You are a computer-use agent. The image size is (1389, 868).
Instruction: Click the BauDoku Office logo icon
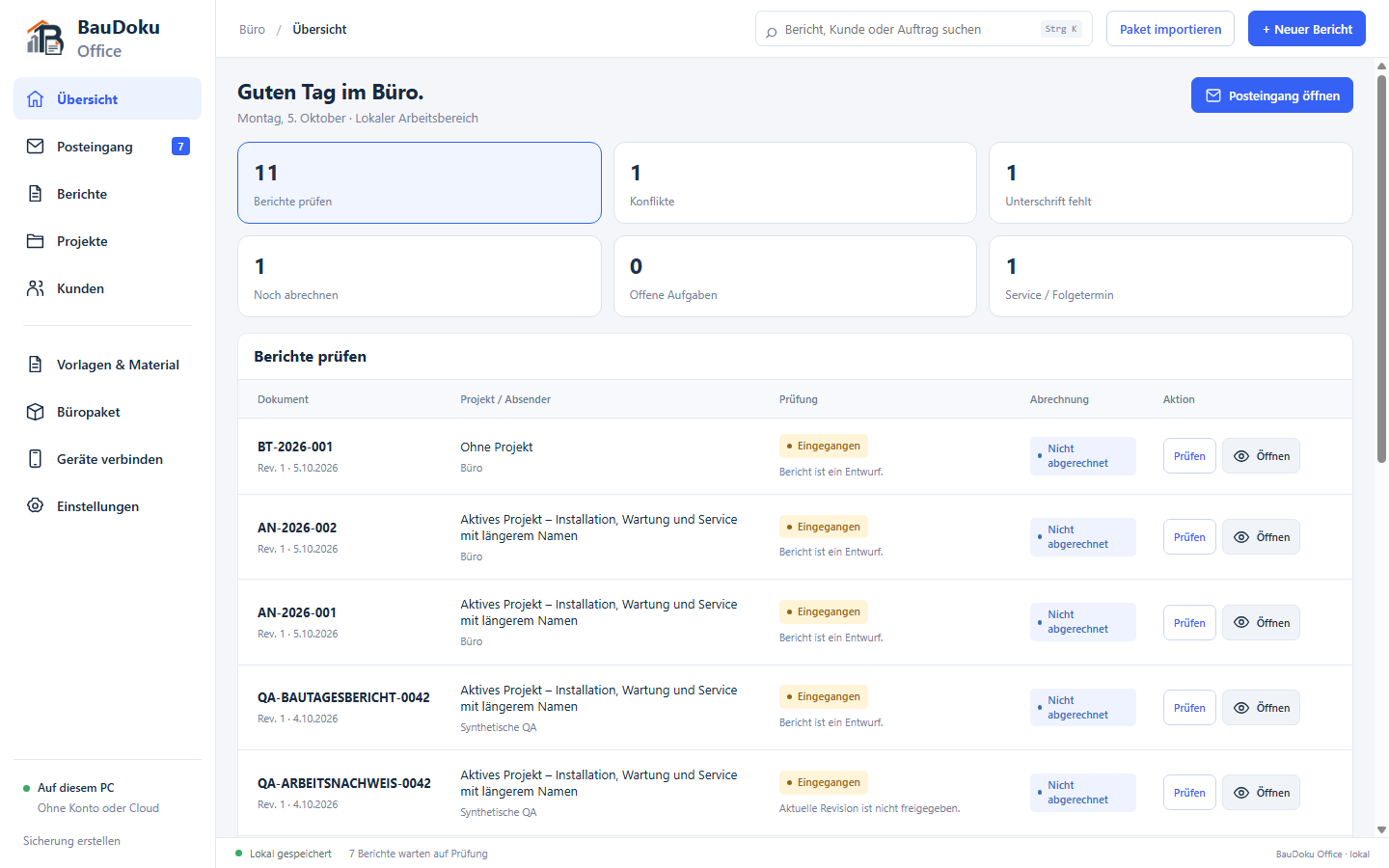tap(44, 38)
